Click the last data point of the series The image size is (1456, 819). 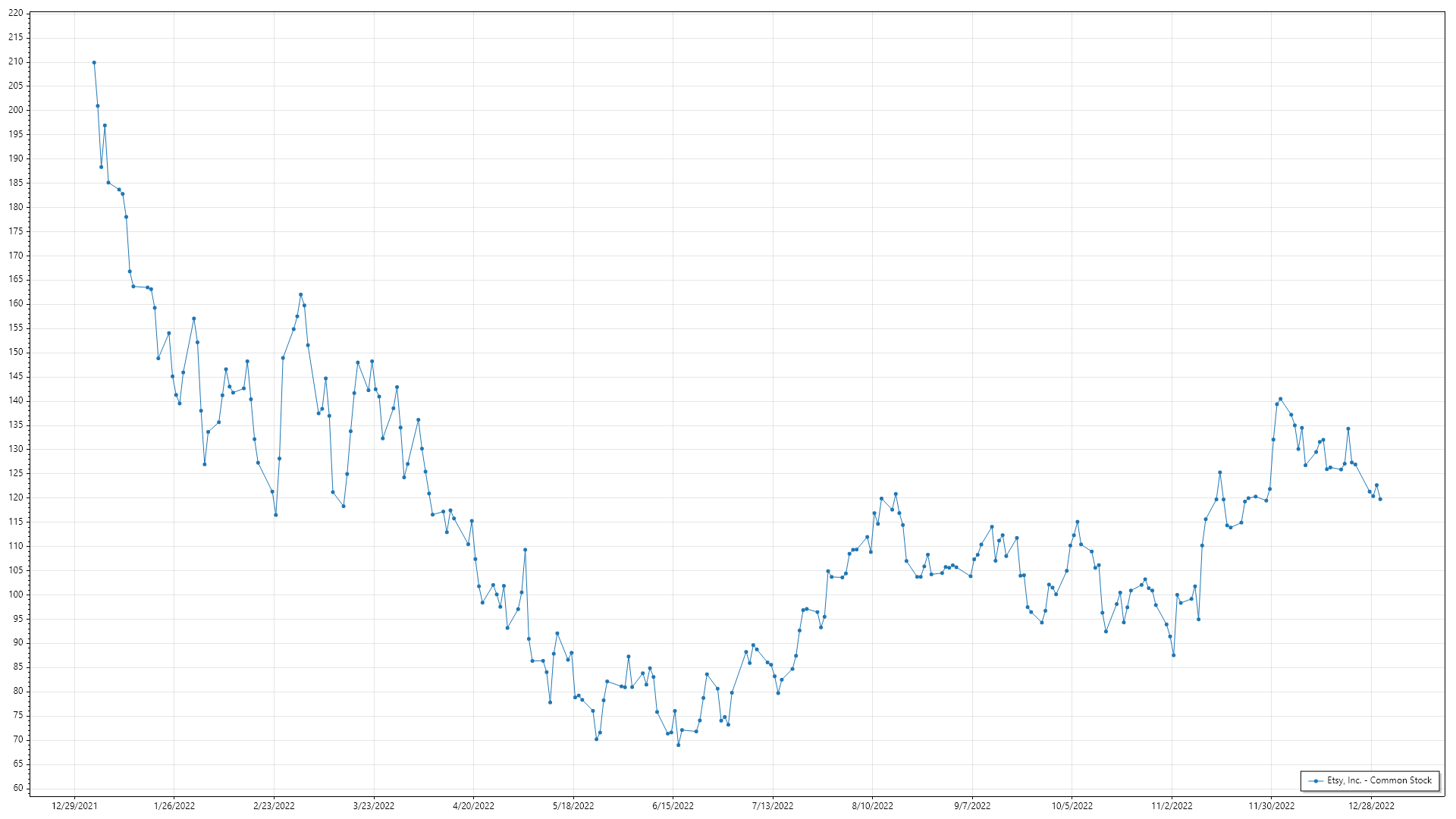[1380, 499]
